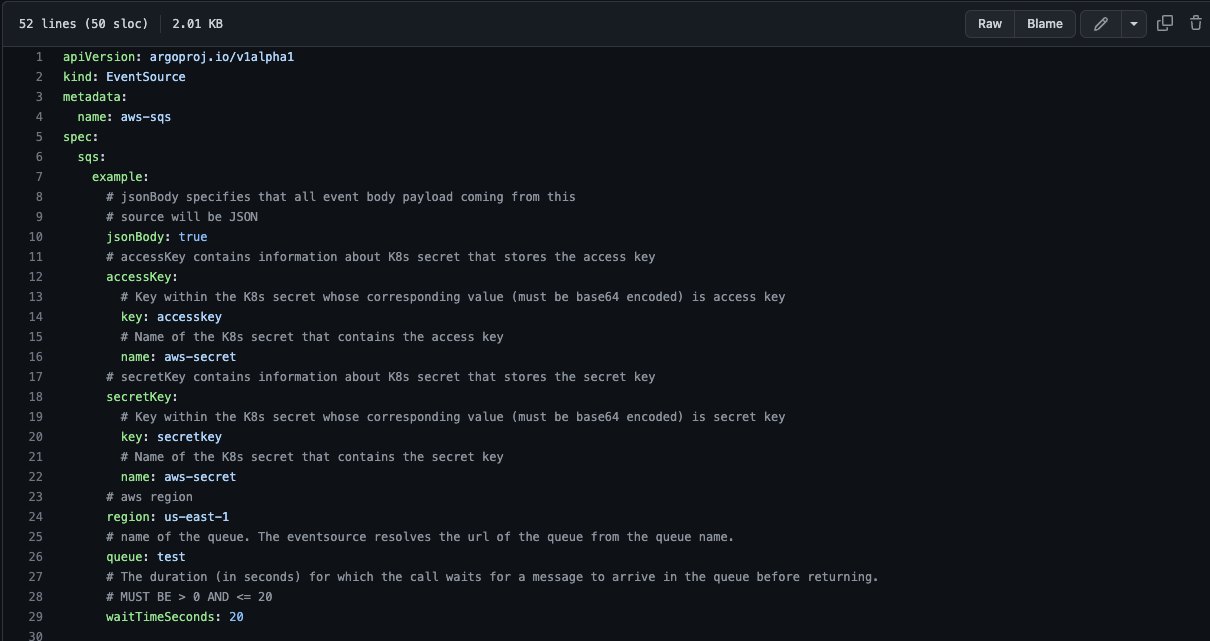Click the trash icon to delete file
Viewport: 1210px width, 641px height.
[1195, 24]
